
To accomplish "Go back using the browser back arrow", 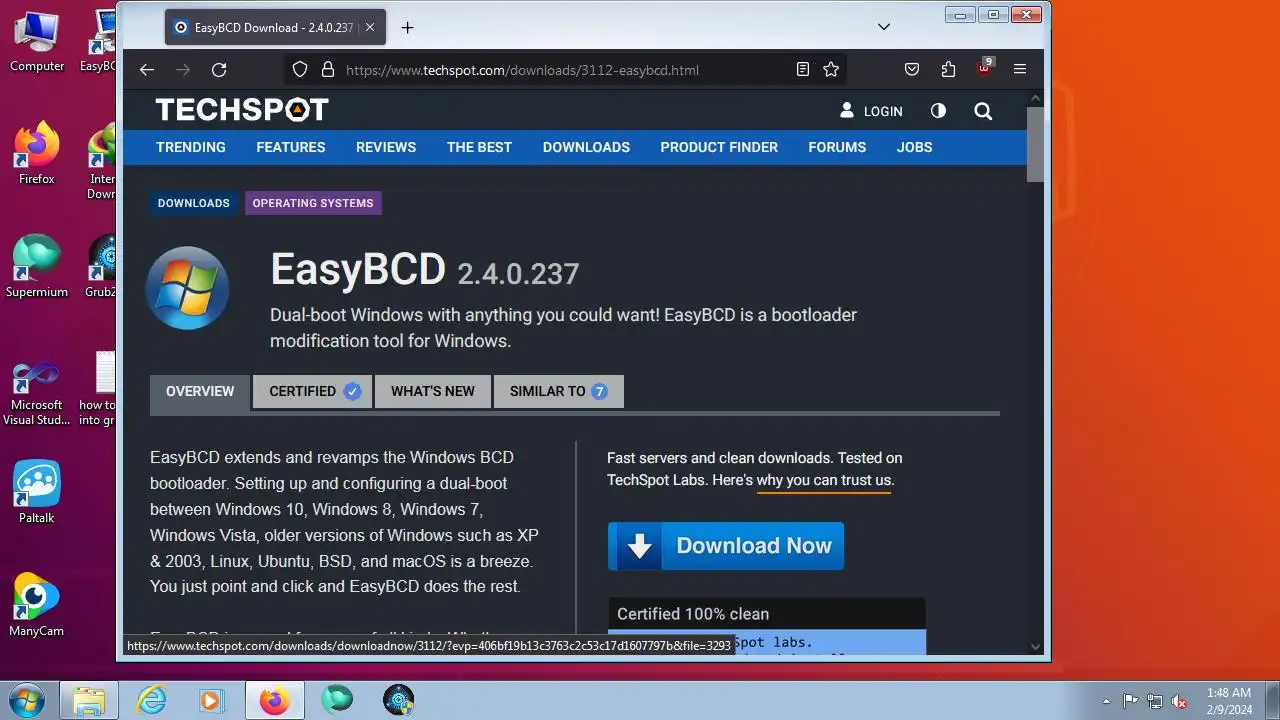I will 147,70.
